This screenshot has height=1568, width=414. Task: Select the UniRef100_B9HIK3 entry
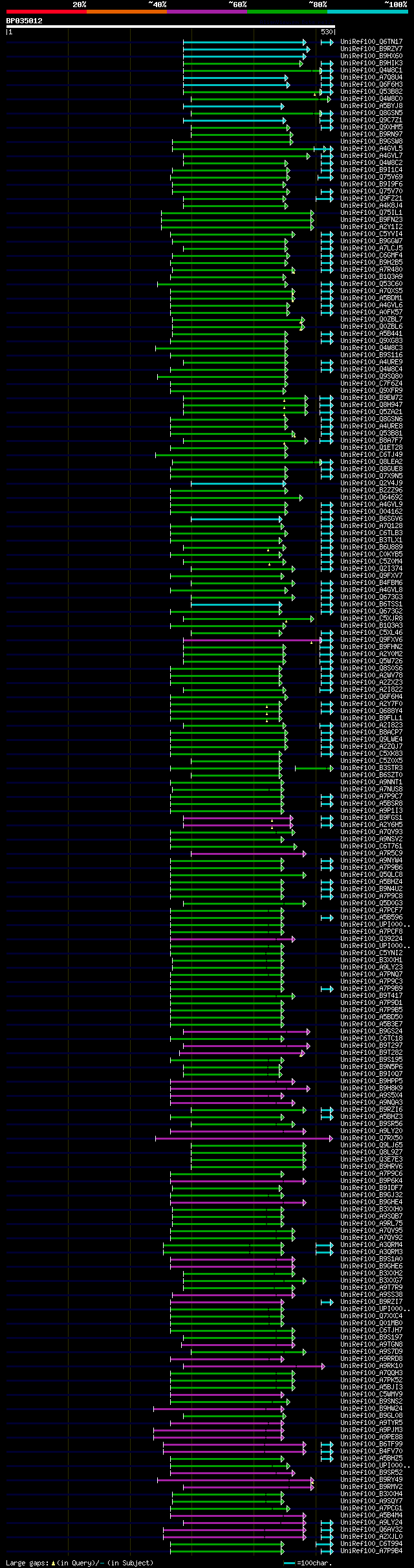point(371,63)
